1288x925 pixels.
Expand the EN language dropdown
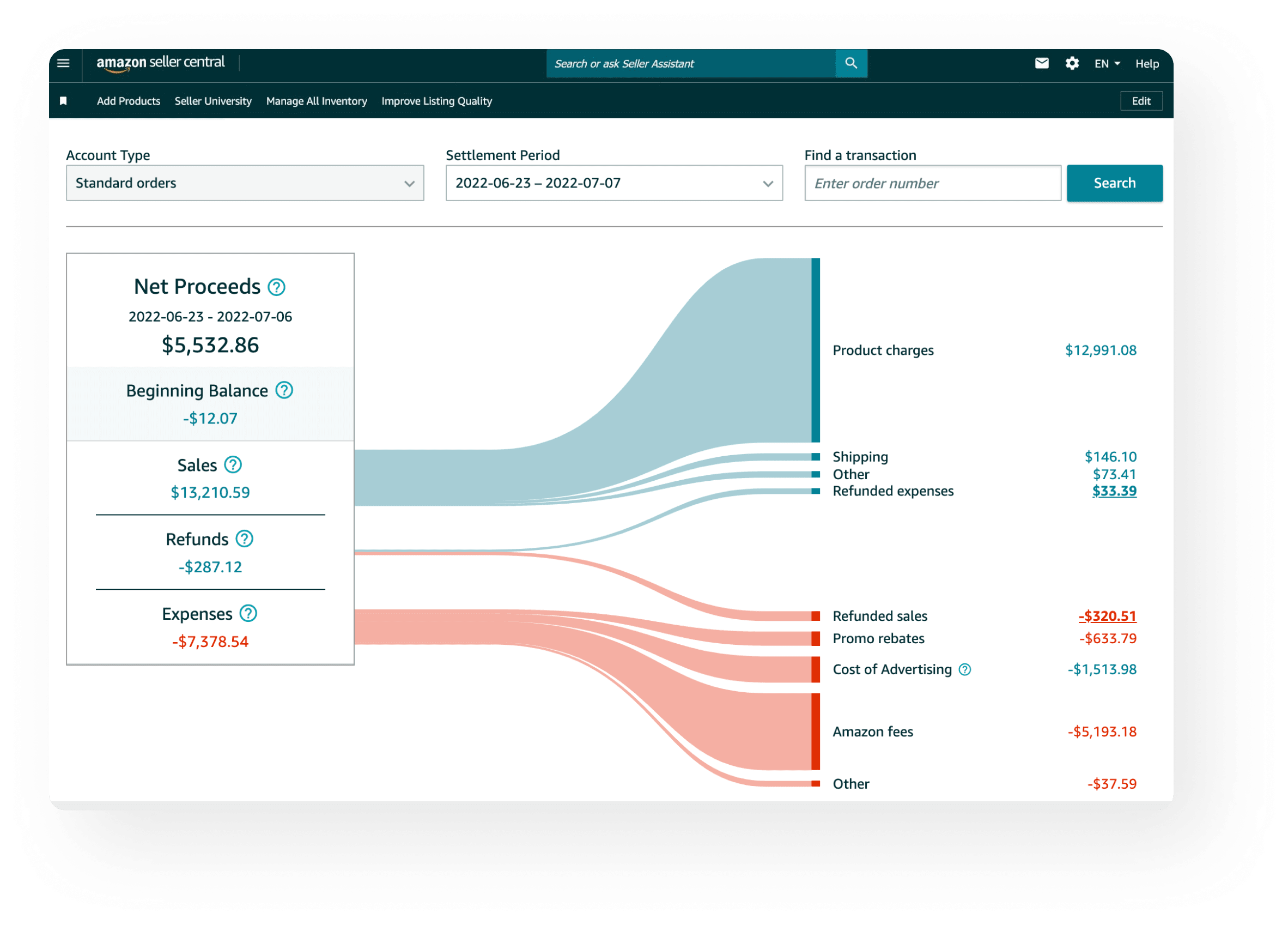click(1107, 64)
